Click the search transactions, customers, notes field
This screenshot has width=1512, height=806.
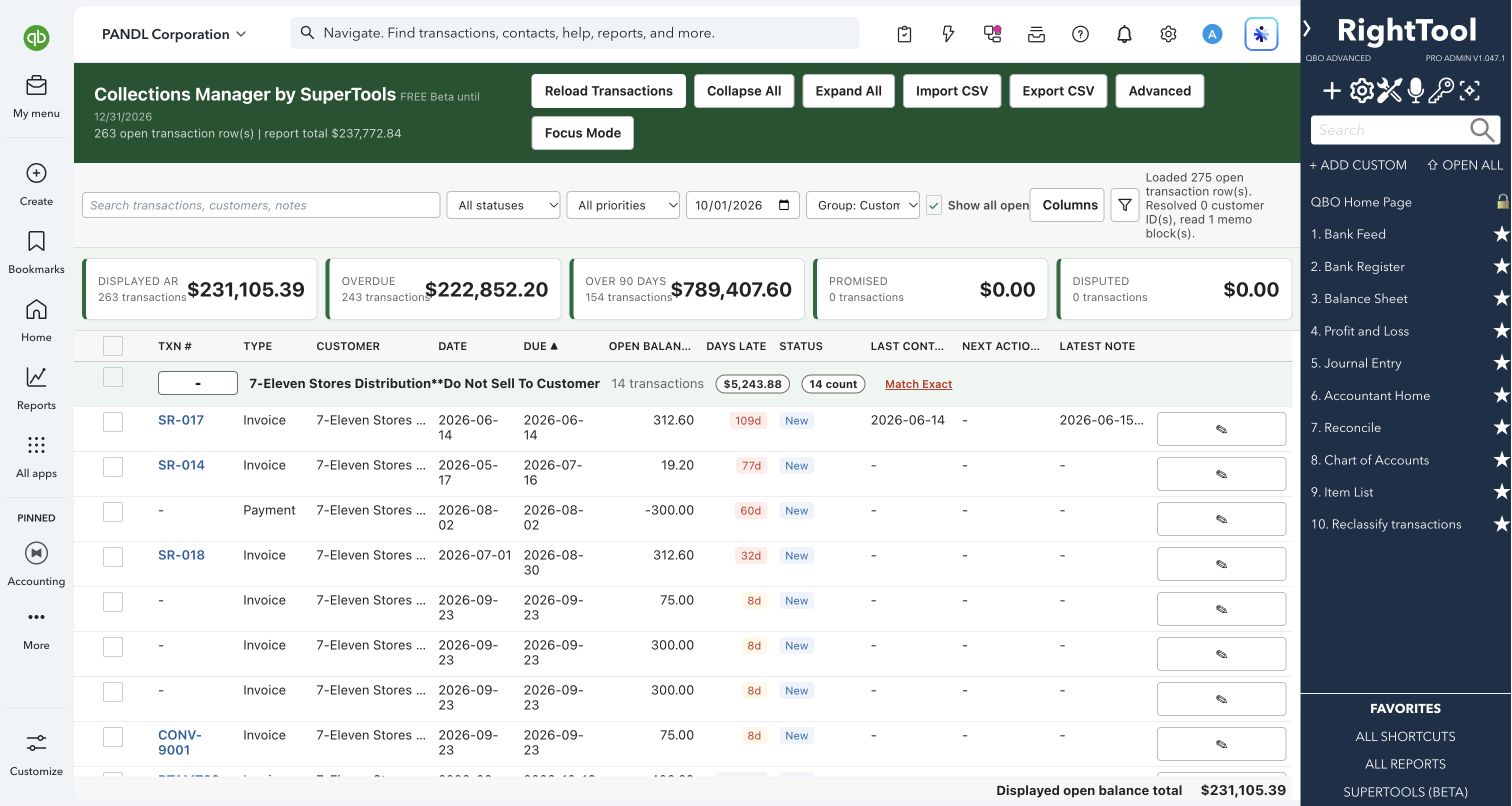(261, 205)
